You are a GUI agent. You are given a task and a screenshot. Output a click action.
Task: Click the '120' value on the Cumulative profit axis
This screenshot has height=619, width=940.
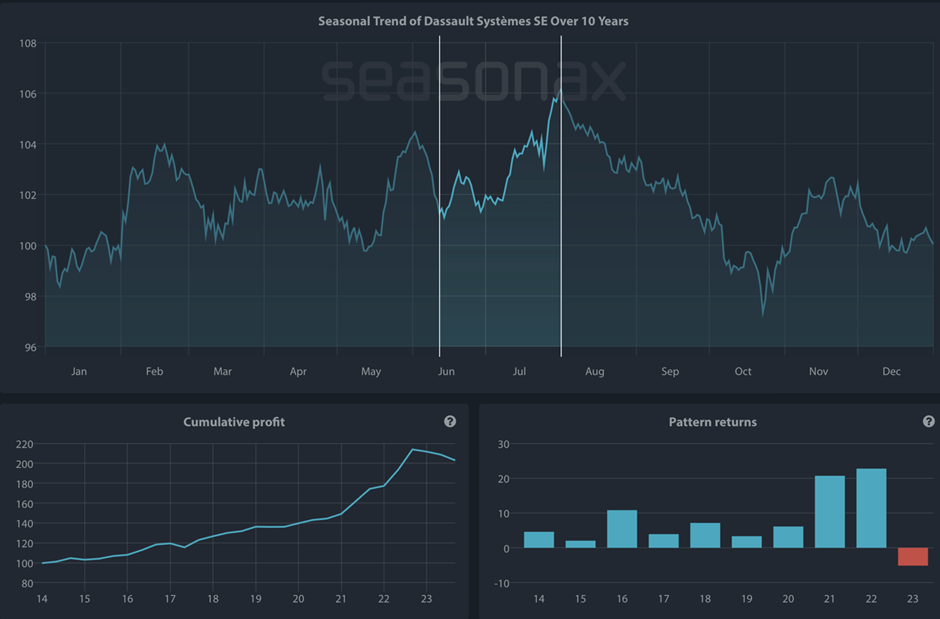[x=25, y=543]
